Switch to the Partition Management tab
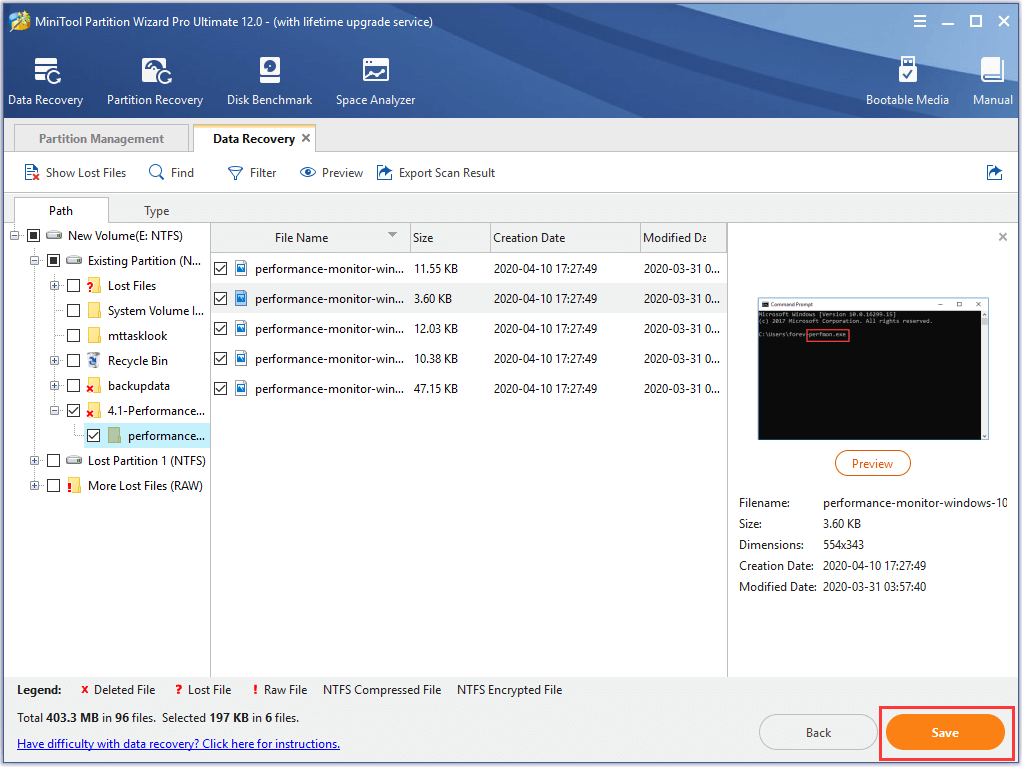The width and height of the screenshot is (1022, 767). click(101, 139)
